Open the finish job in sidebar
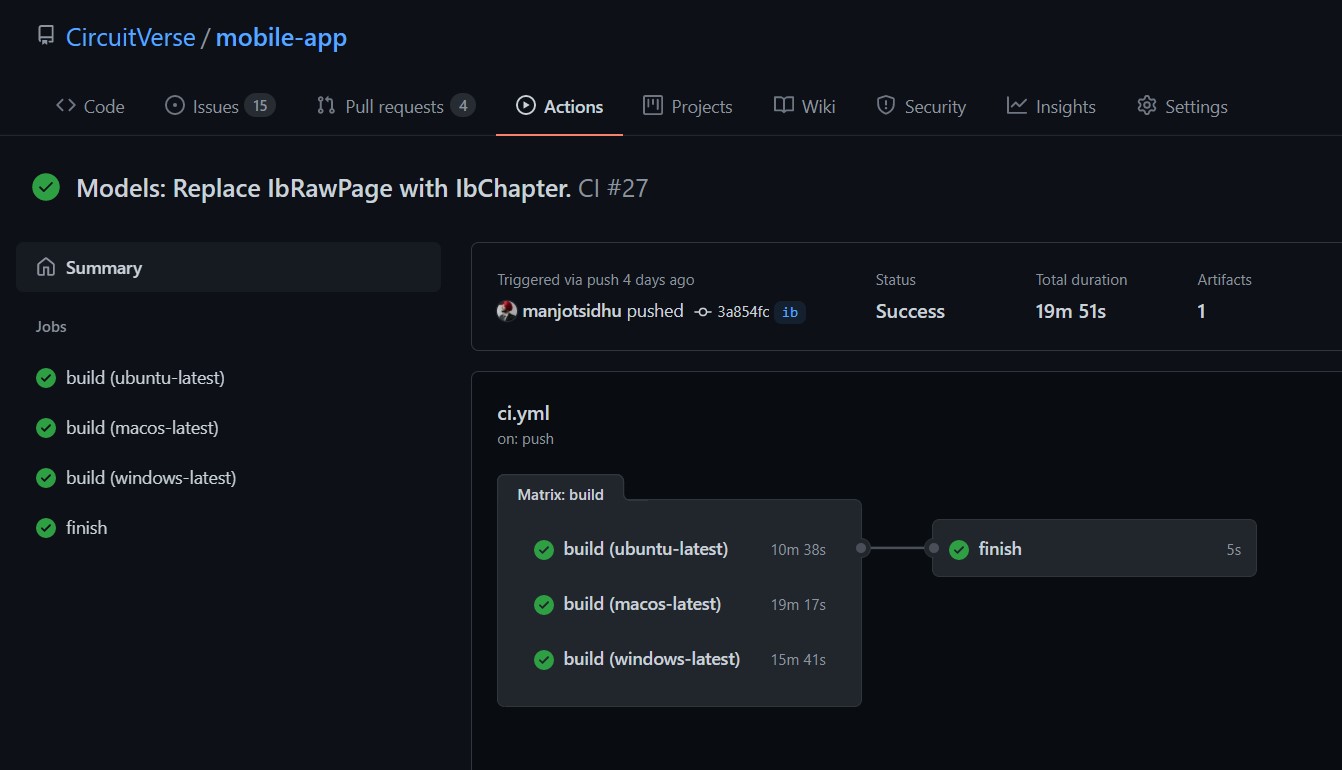Viewport: 1342px width, 770px height. 86,527
